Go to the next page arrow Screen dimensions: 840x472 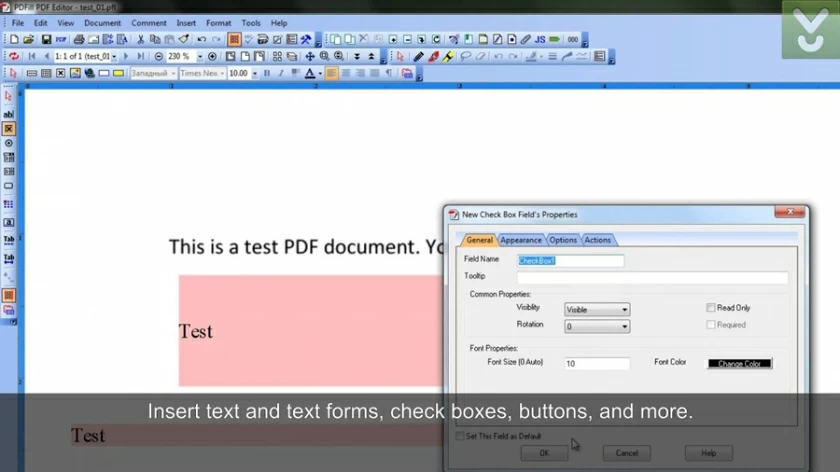click(126, 56)
